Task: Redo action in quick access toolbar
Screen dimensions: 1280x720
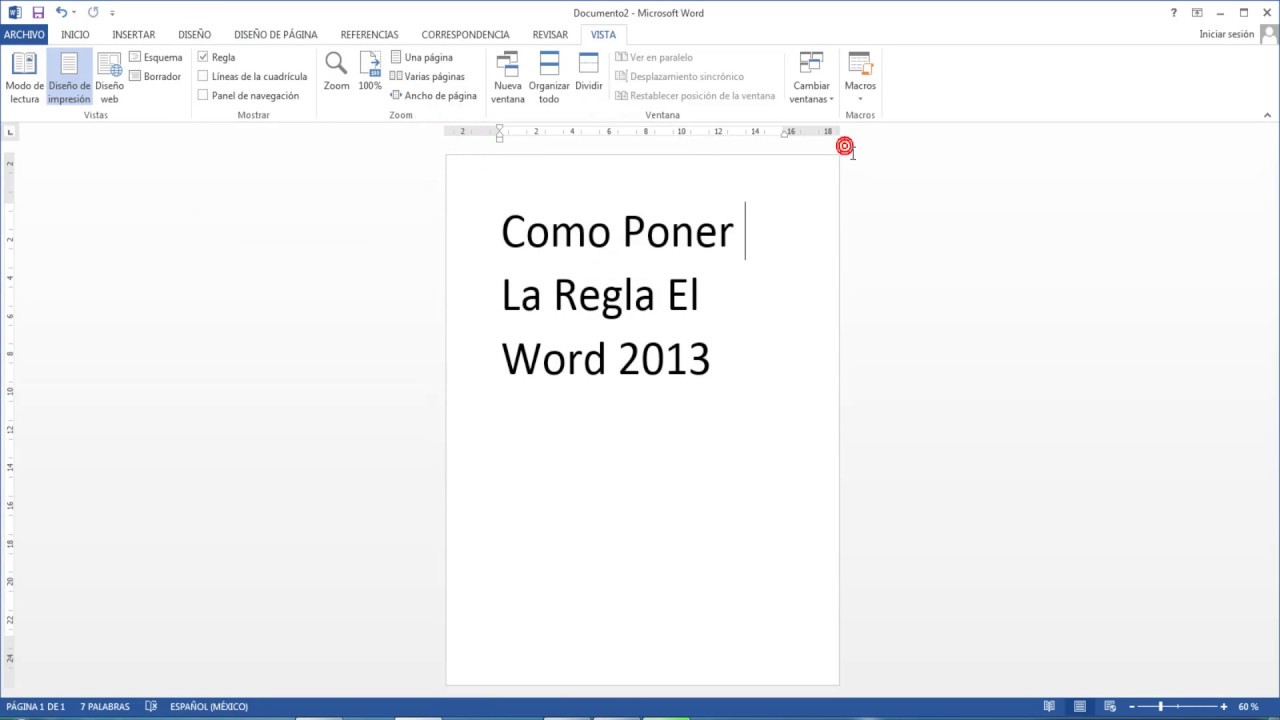Action: point(93,13)
